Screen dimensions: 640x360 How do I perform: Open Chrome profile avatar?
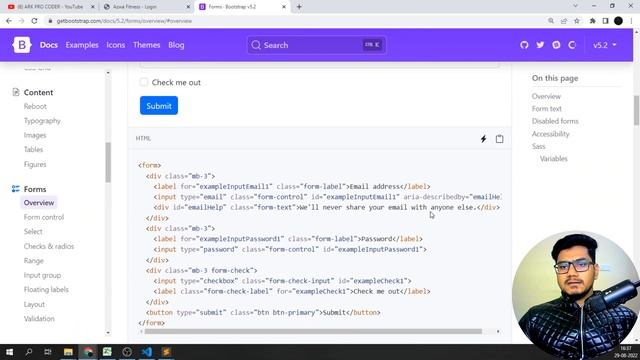click(x=618, y=21)
